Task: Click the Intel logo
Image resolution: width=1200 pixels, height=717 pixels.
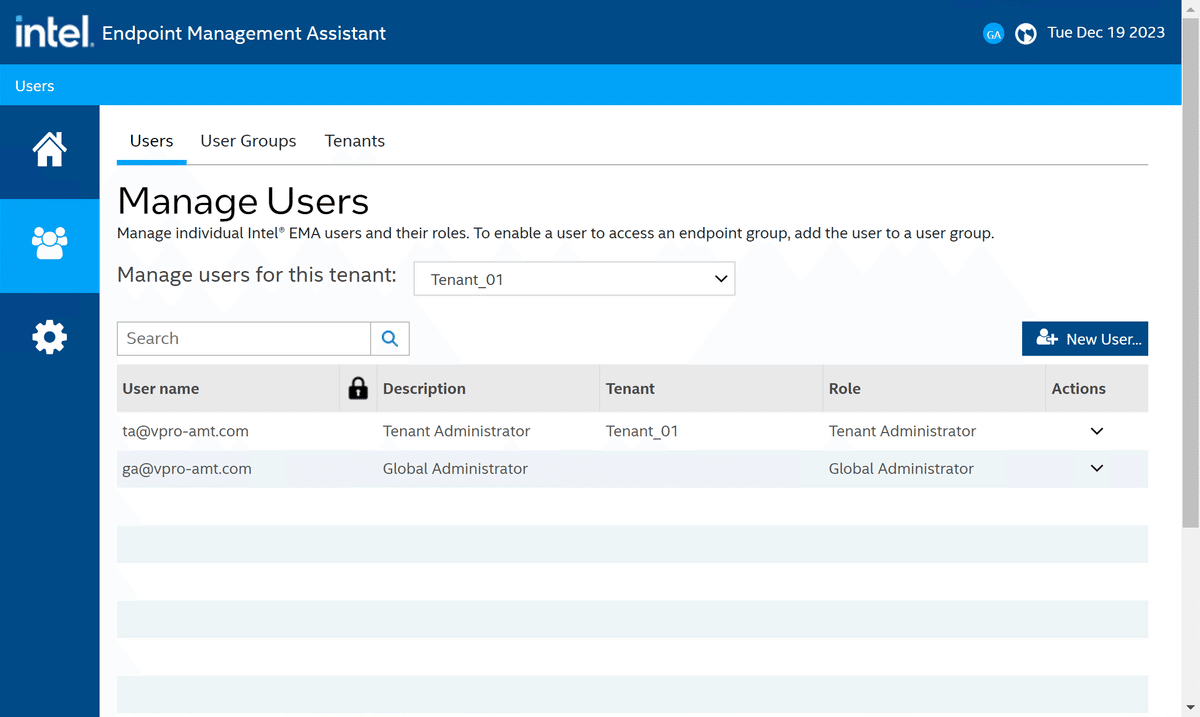Action: 53,32
